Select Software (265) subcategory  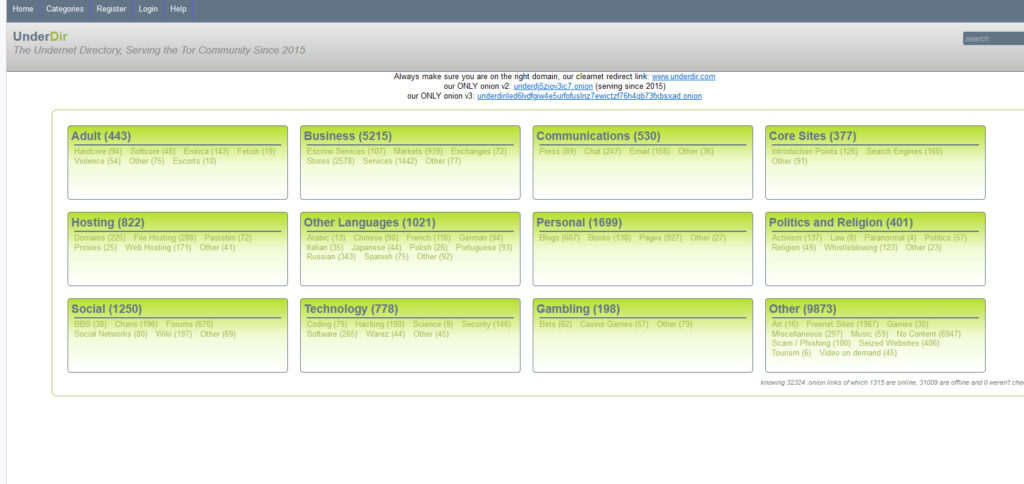(332, 334)
